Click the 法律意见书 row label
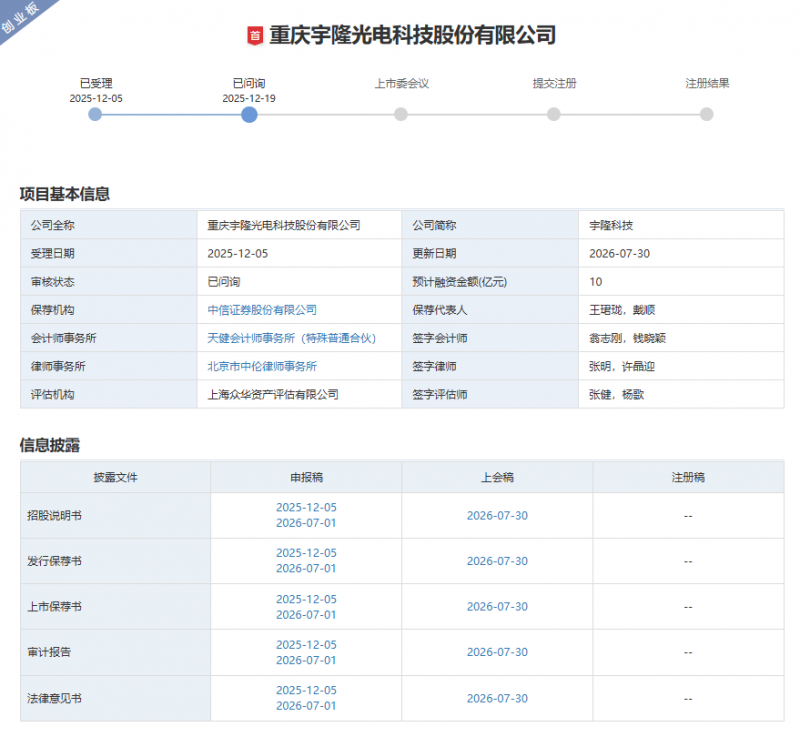 click(x=54, y=698)
